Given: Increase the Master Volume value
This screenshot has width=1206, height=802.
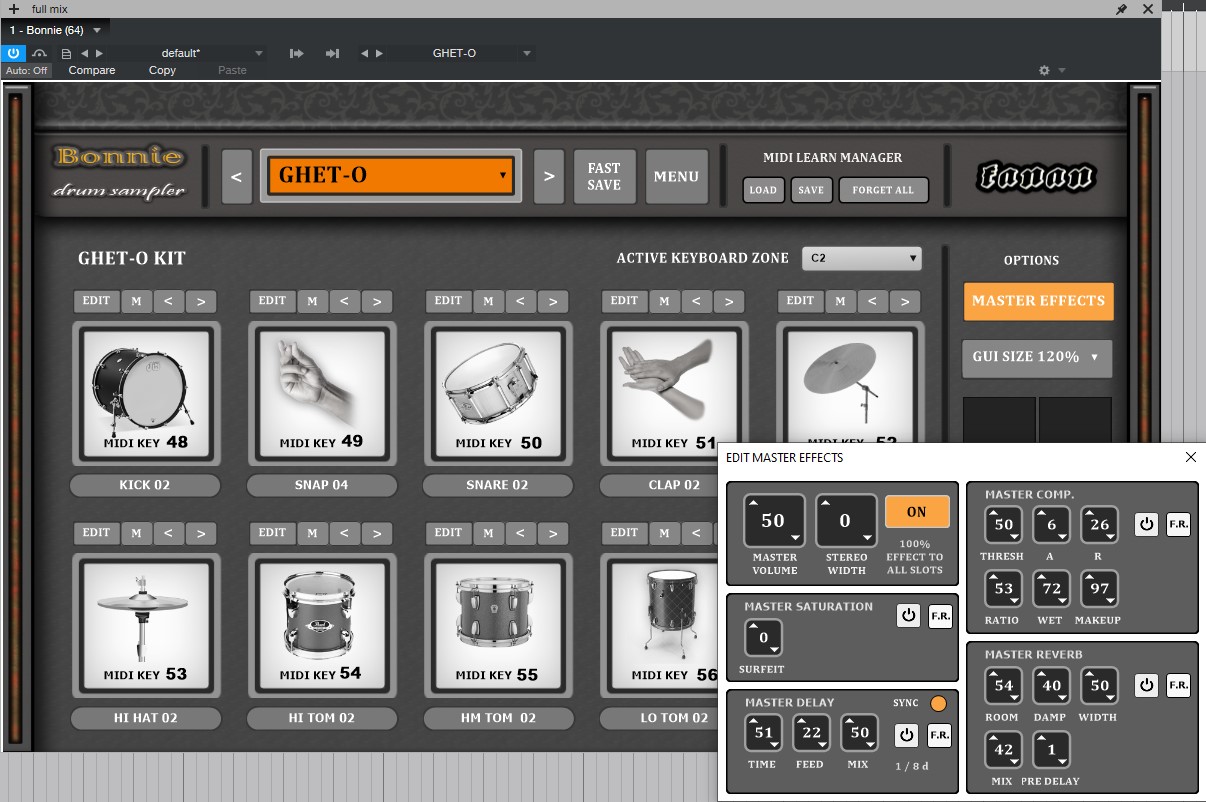Looking at the screenshot, I should 755,503.
